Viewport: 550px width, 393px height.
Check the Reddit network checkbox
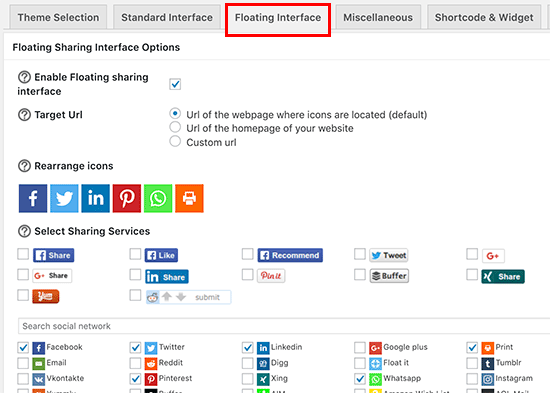(x=135, y=363)
